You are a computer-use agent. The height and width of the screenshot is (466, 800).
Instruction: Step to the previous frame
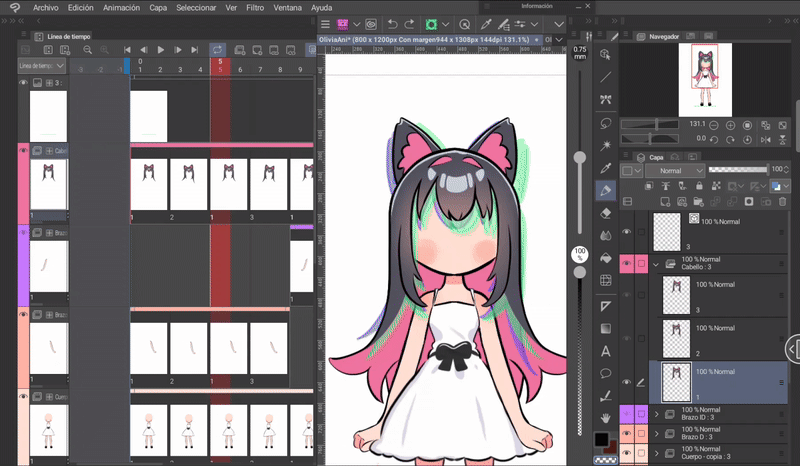tap(144, 50)
